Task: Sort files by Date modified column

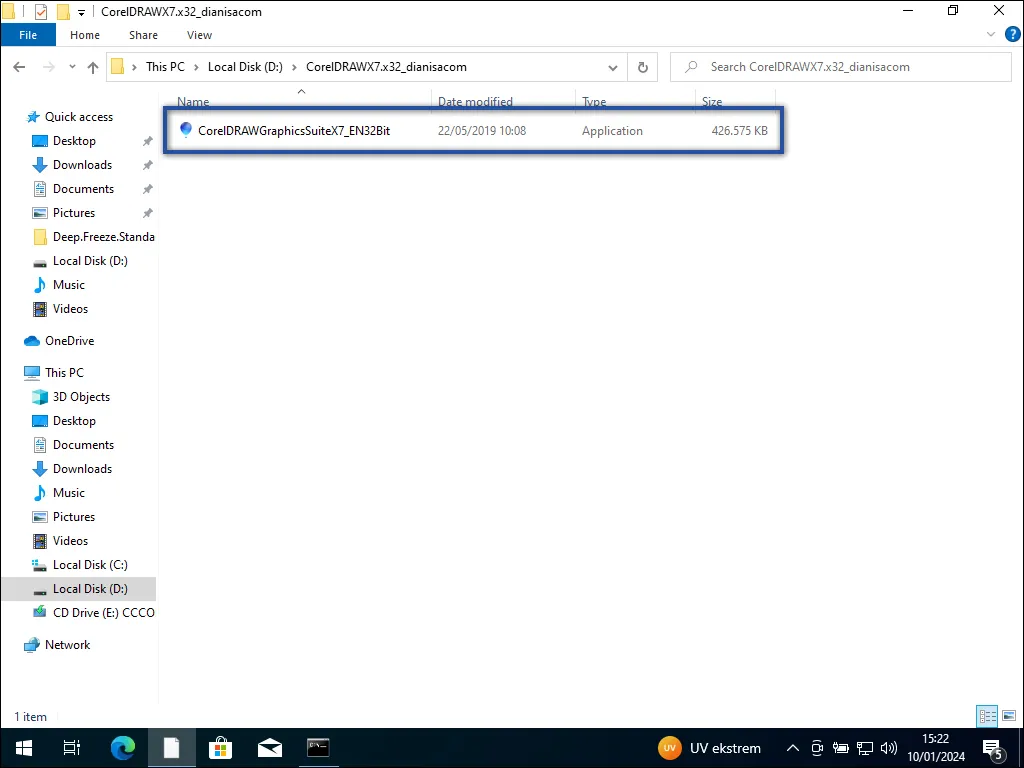Action: (x=475, y=102)
